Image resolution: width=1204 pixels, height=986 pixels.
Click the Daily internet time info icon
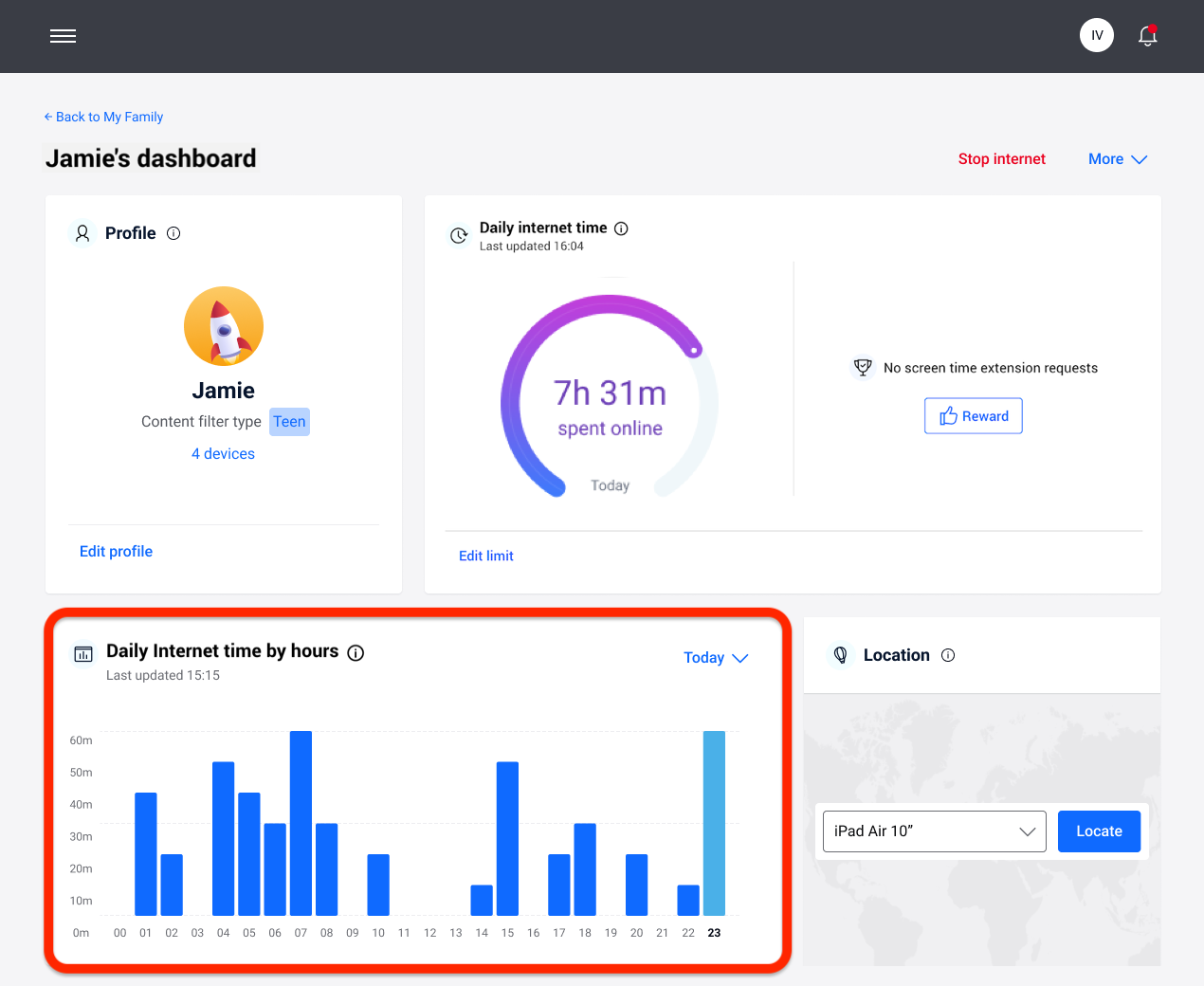[621, 228]
